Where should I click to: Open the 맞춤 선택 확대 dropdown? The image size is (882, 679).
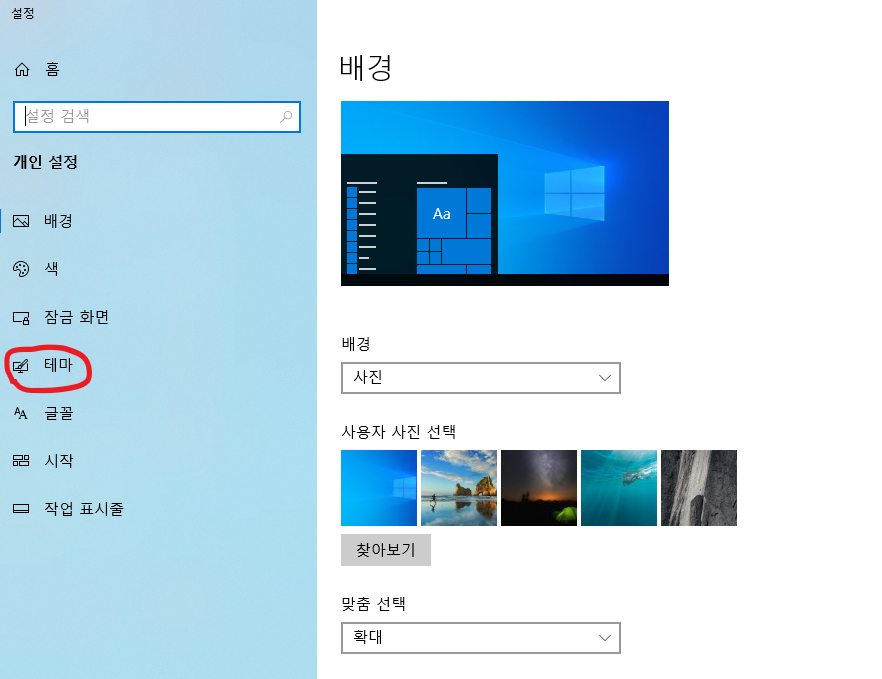tap(481, 638)
